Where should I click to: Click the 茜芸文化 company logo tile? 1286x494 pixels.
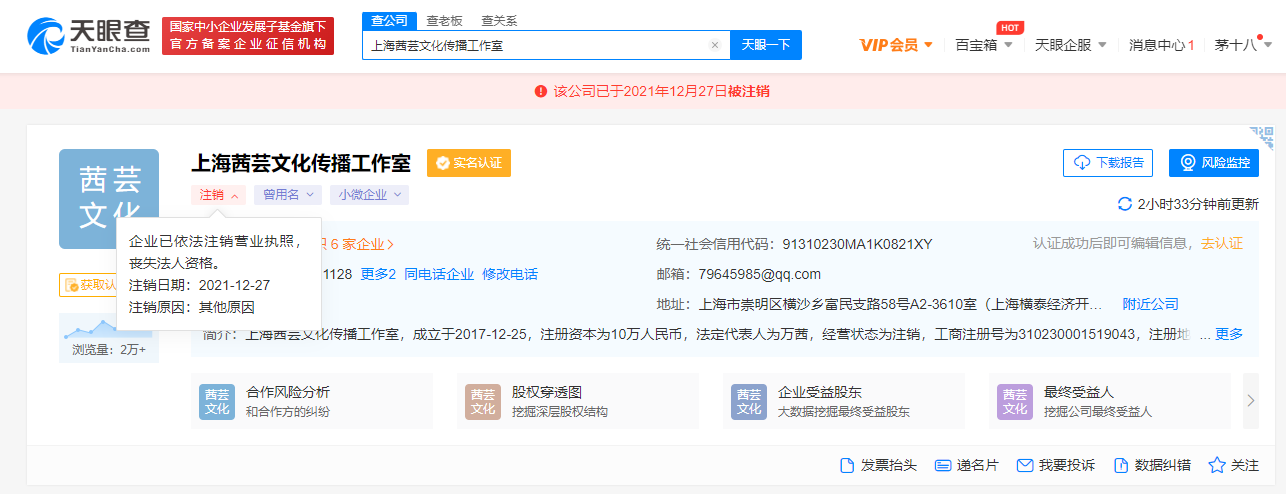(109, 198)
